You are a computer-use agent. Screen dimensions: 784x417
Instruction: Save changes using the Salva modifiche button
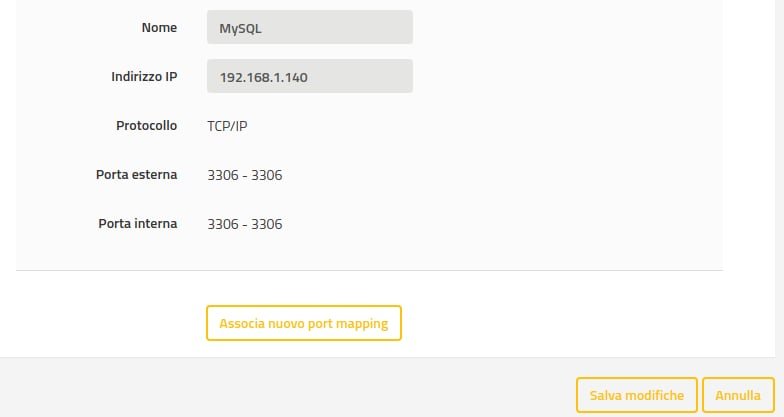pos(636,395)
